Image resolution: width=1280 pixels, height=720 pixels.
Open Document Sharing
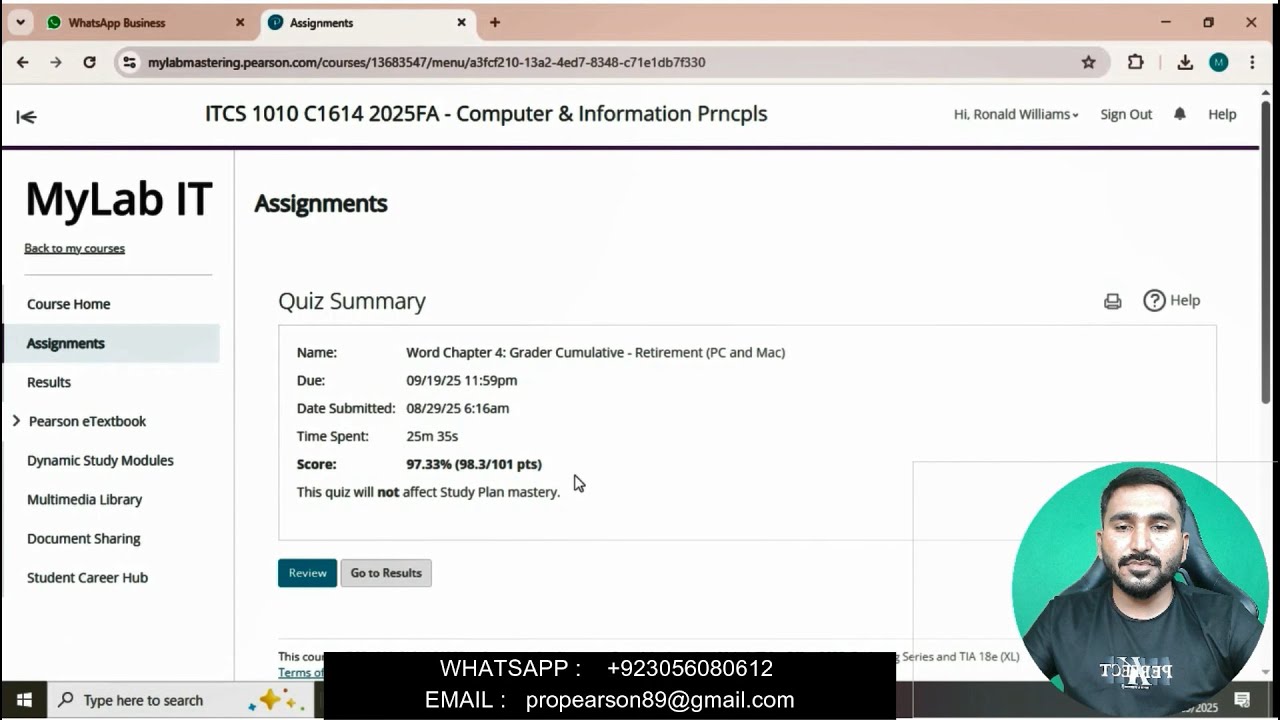coord(83,538)
